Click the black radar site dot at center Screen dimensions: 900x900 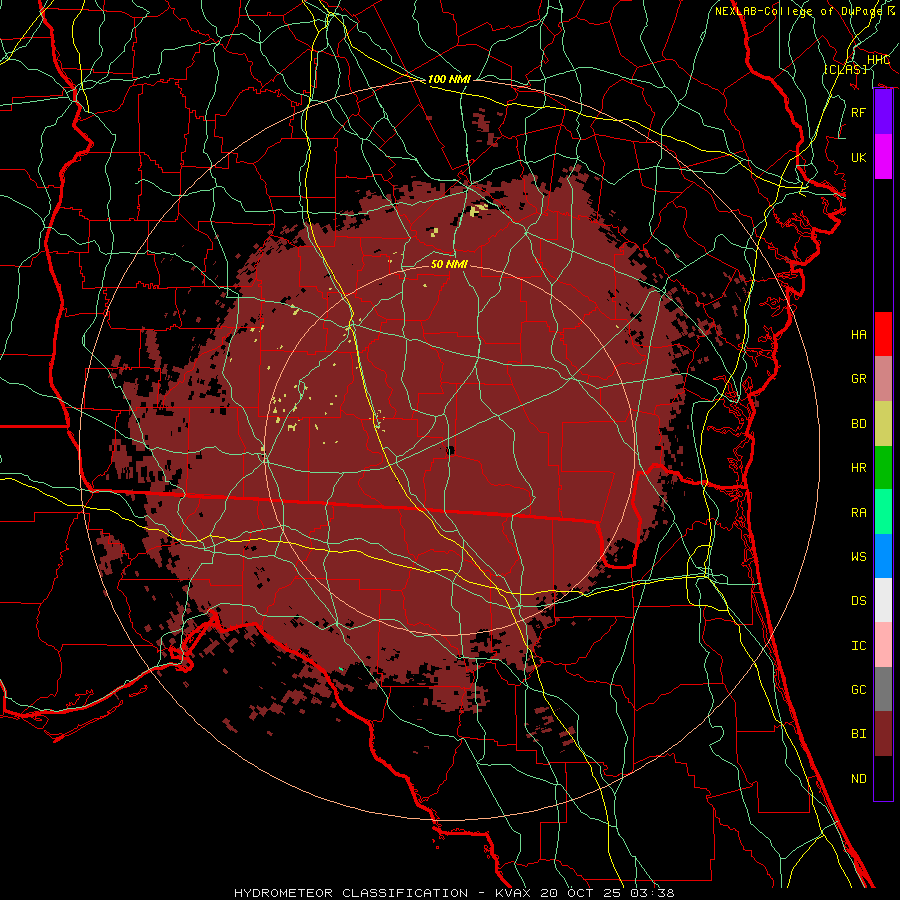point(451,450)
